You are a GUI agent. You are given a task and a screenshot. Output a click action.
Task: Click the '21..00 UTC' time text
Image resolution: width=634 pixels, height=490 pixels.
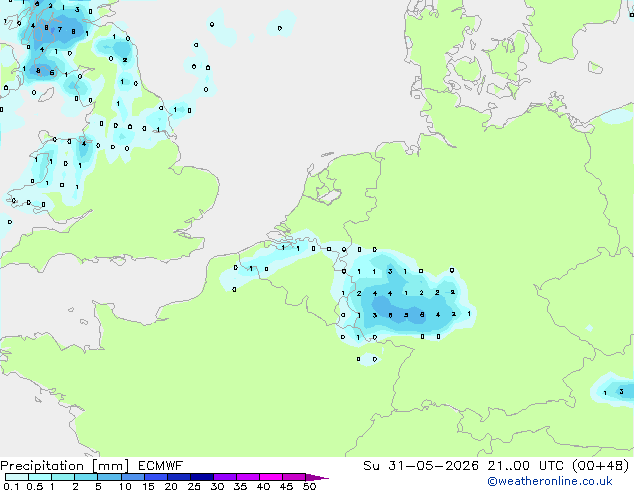(526, 466)
